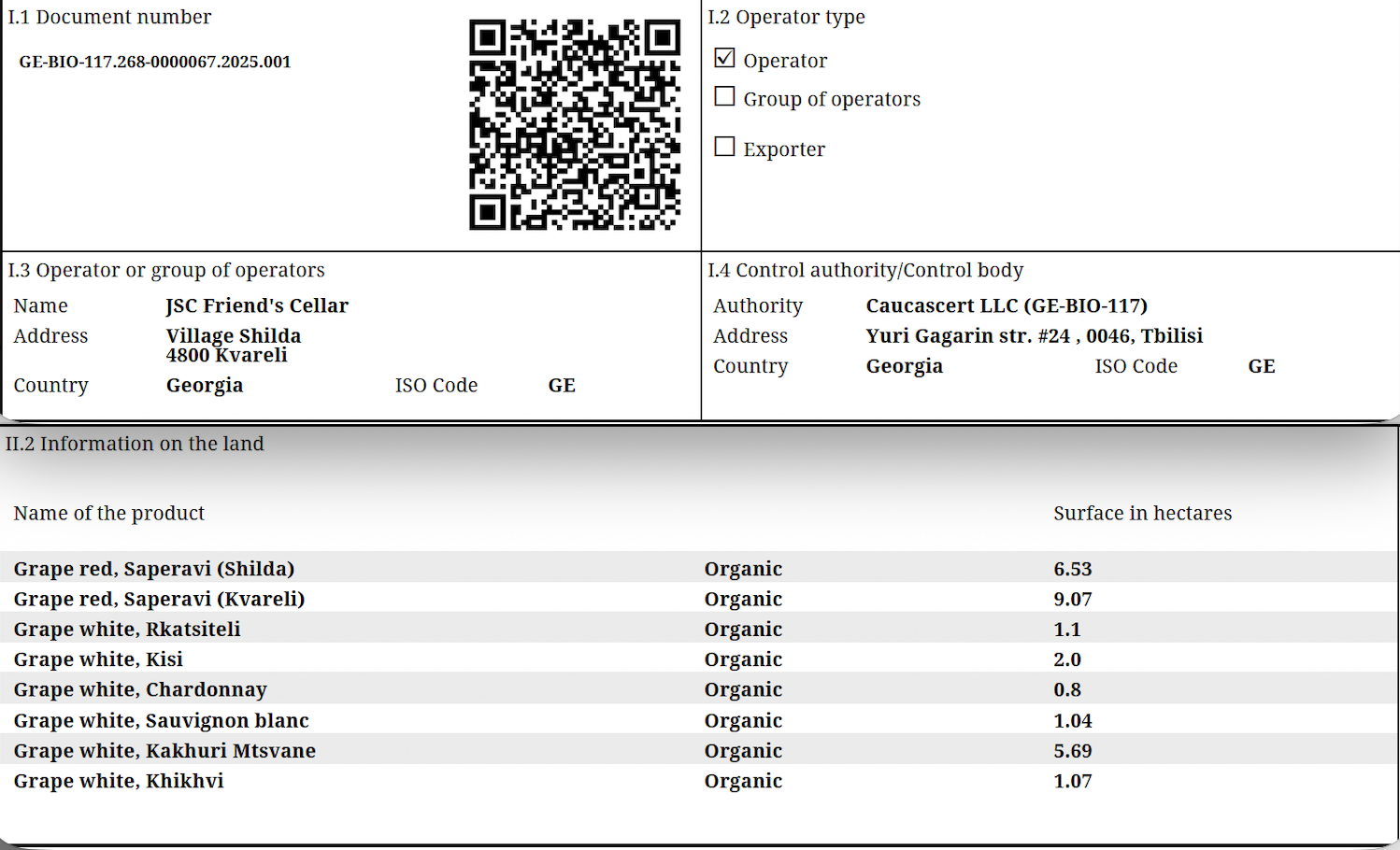Click the Grape white, Kisi entry
1400x850 pixels.
pos(98,659)
